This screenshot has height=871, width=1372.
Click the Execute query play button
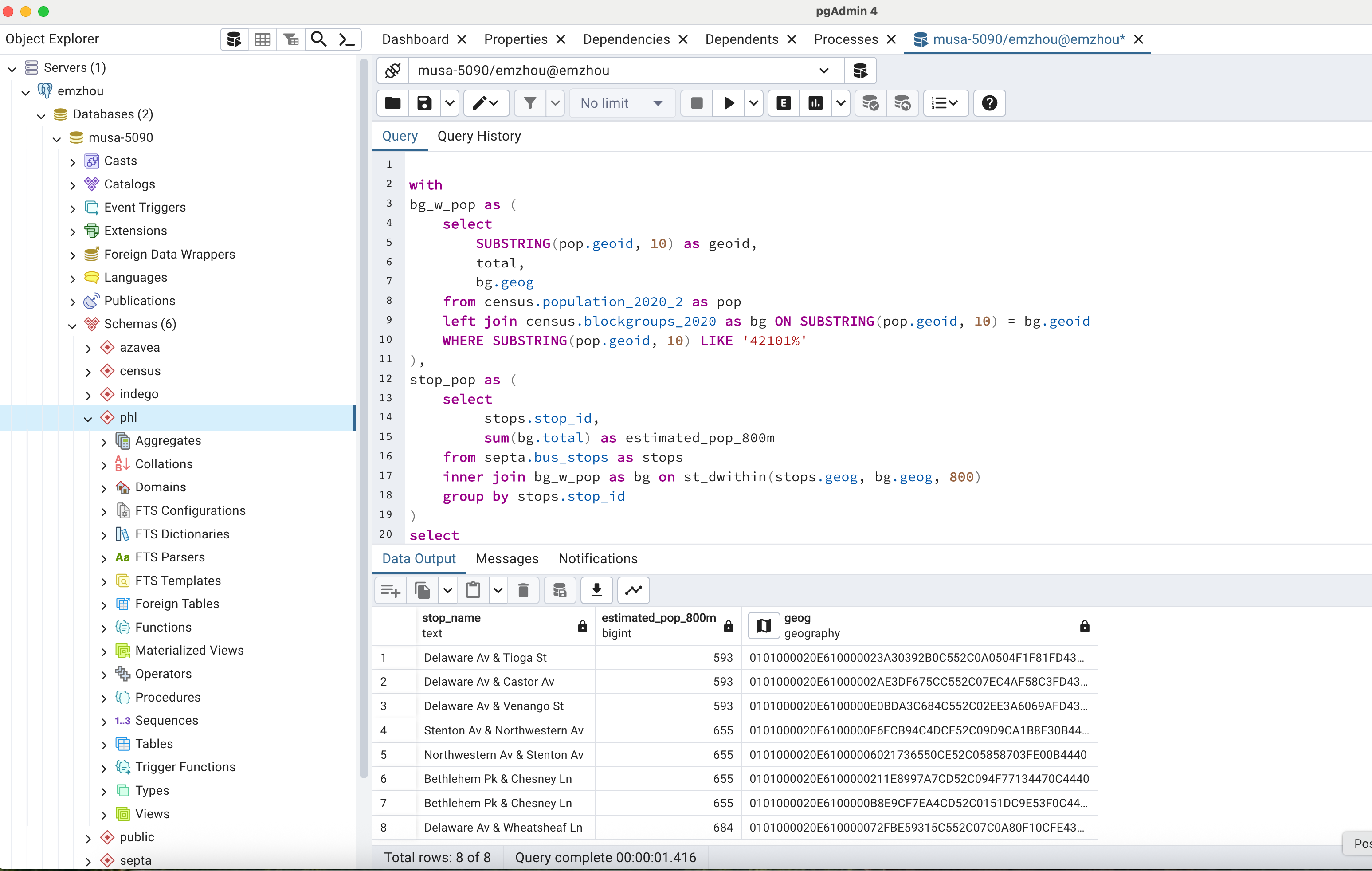click(x=729, y=103)
